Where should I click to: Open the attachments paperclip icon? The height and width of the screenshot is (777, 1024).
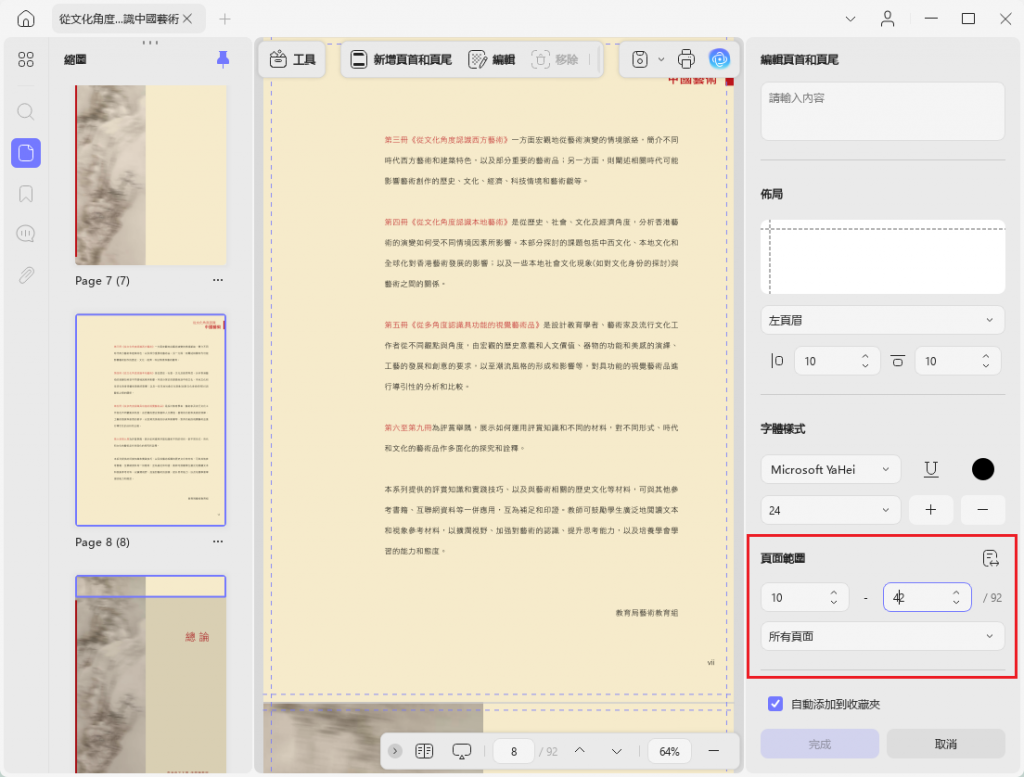point(26,276)
